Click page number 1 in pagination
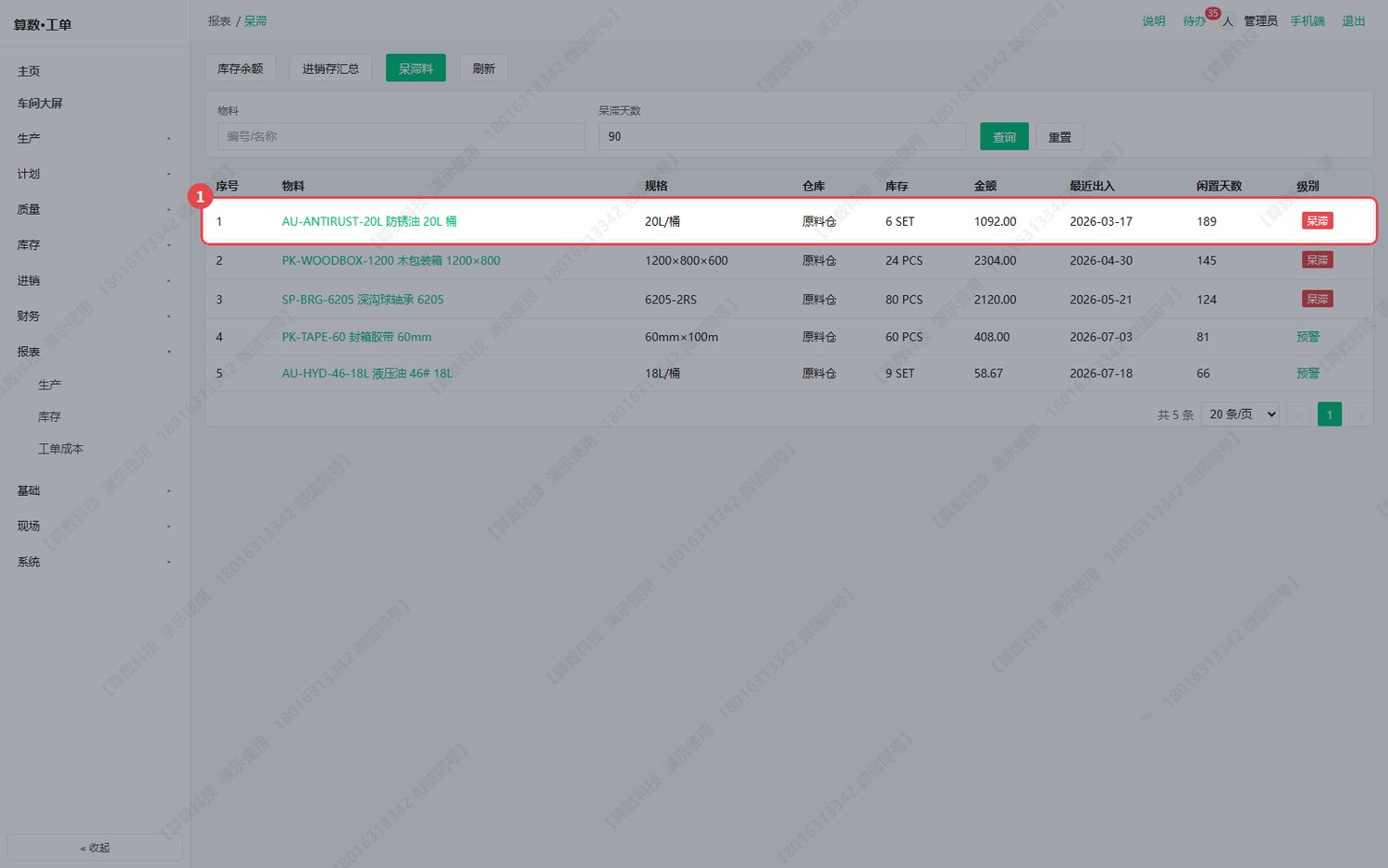This screenshot has height=868, width=1388. [1330, 415]
